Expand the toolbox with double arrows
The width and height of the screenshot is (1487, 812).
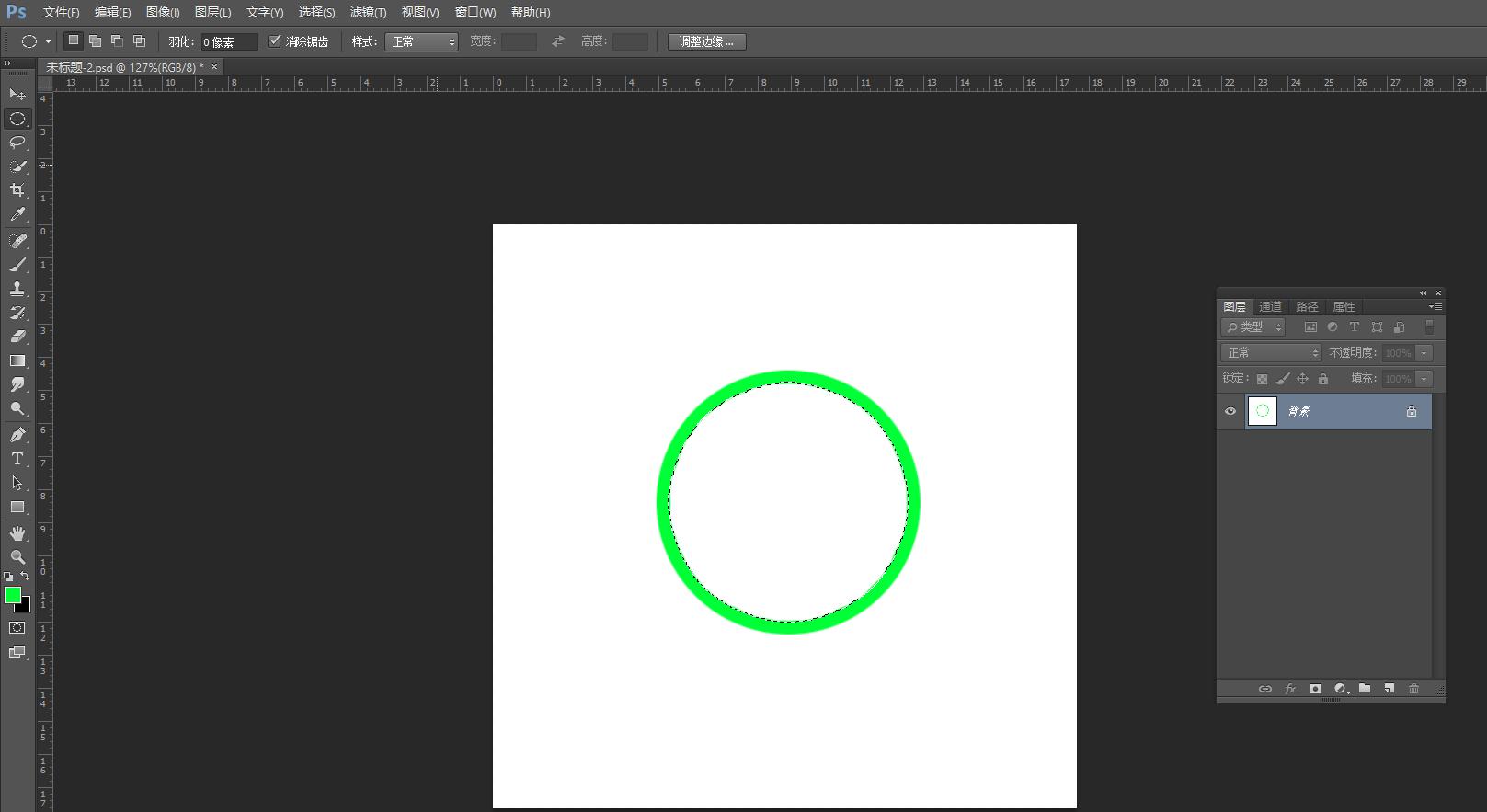pyautogui.click(x=7, y=63)
